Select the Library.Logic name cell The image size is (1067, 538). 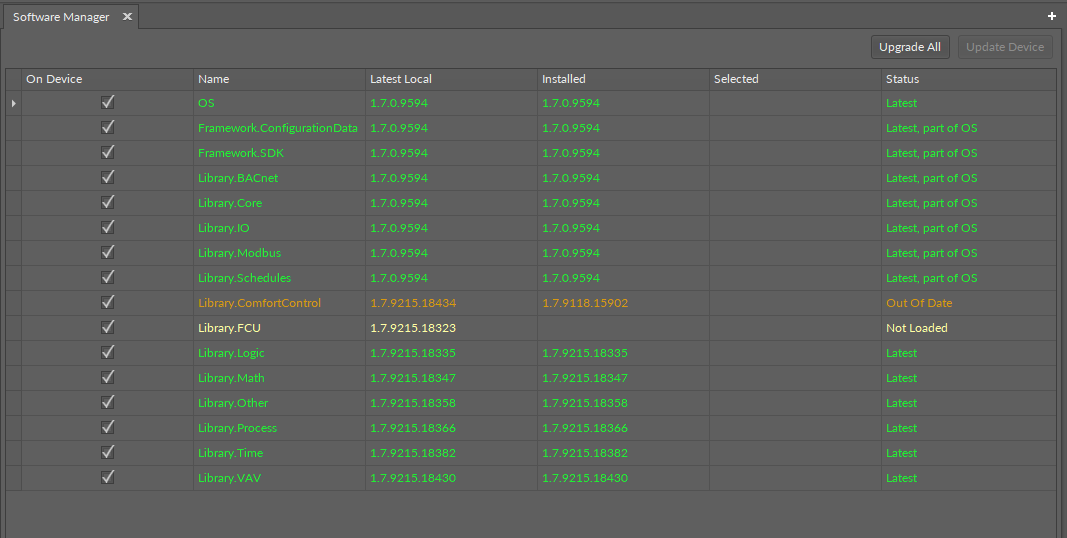pos(279,353)
